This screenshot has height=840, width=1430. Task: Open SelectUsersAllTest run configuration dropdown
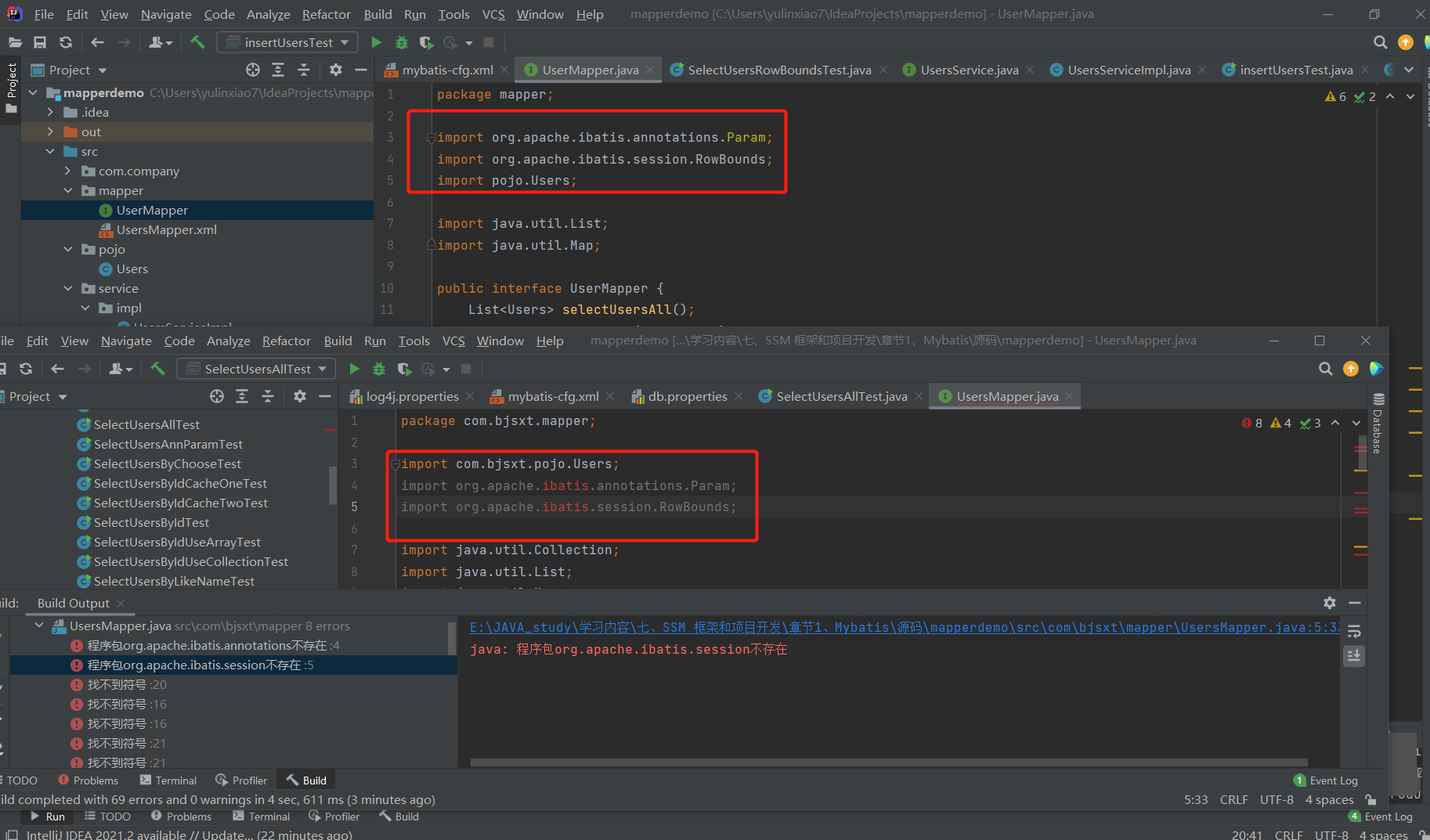tap(257, 369)
